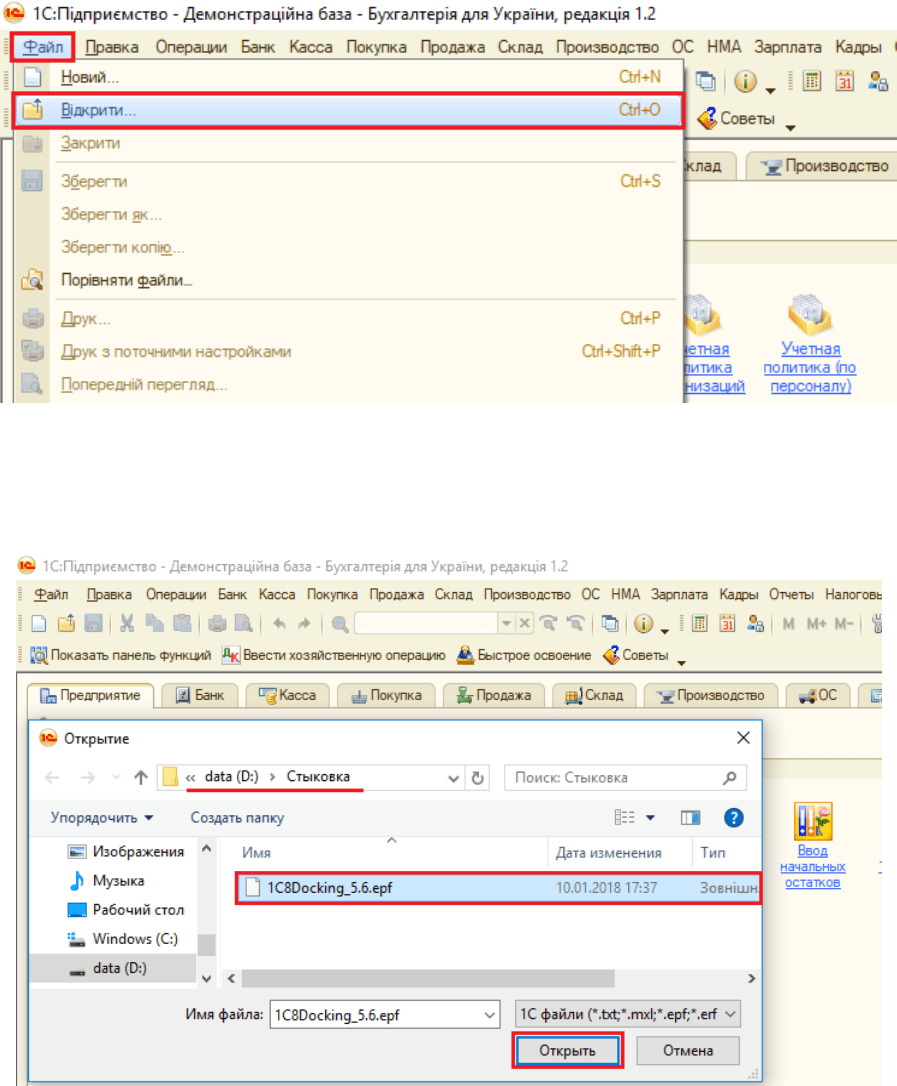This screenshot has width=897, height=1086.
Task: Expand the address bar path dropdown chevron
Action: pos(453,778)
